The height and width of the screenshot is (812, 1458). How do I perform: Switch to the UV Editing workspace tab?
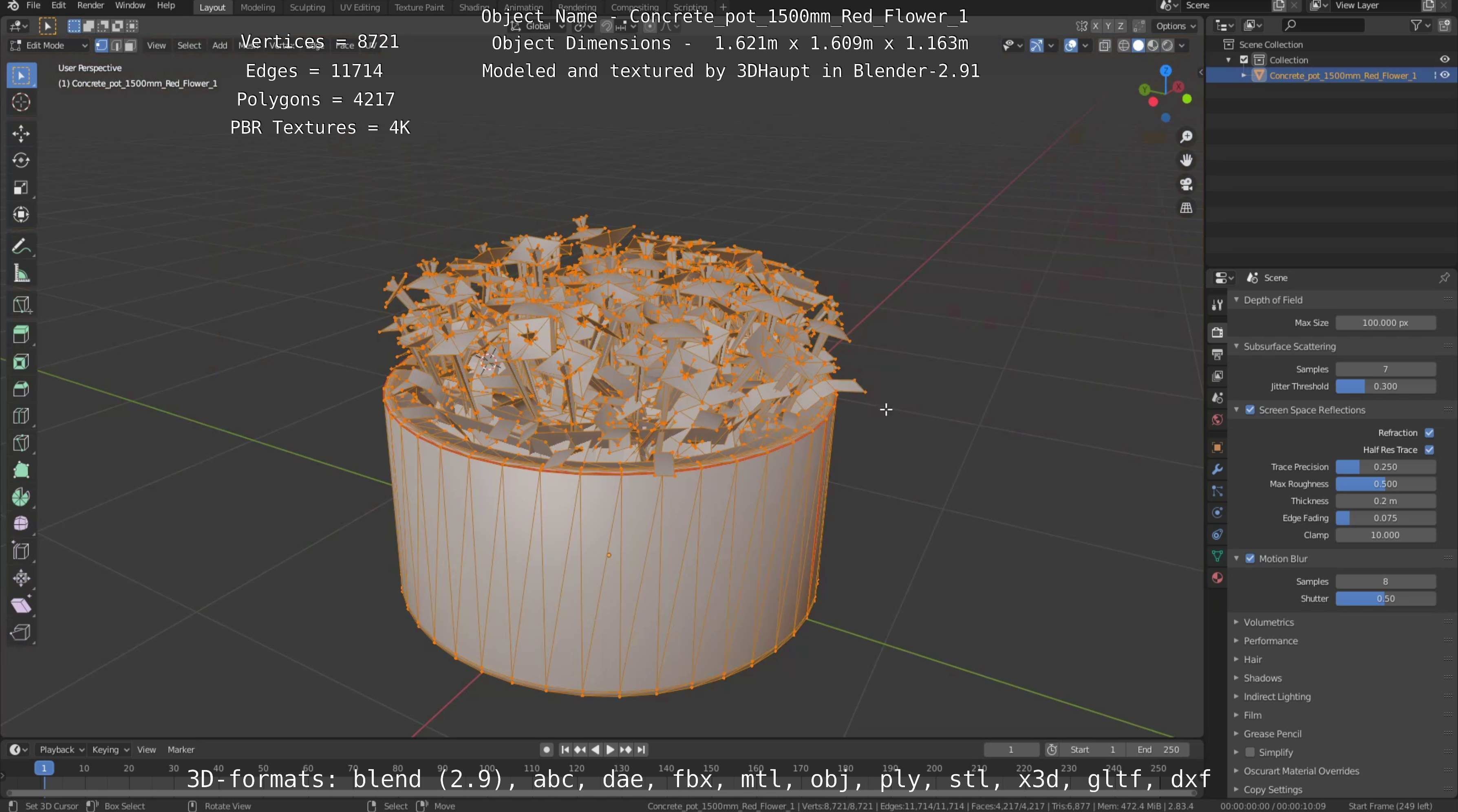click(x=360, y=7)
